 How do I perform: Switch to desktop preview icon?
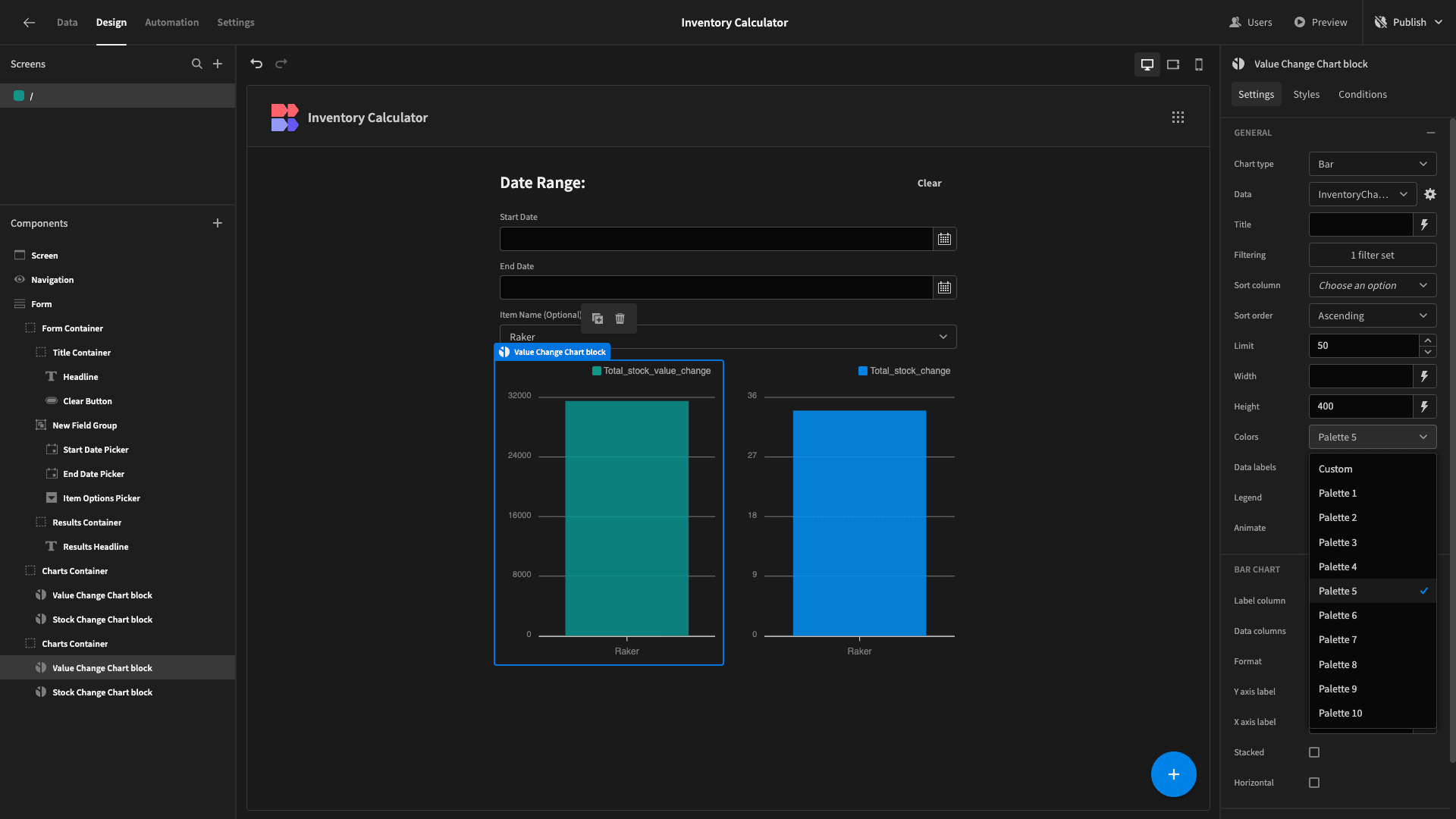pyautogui.click(x=1147, y=64)
